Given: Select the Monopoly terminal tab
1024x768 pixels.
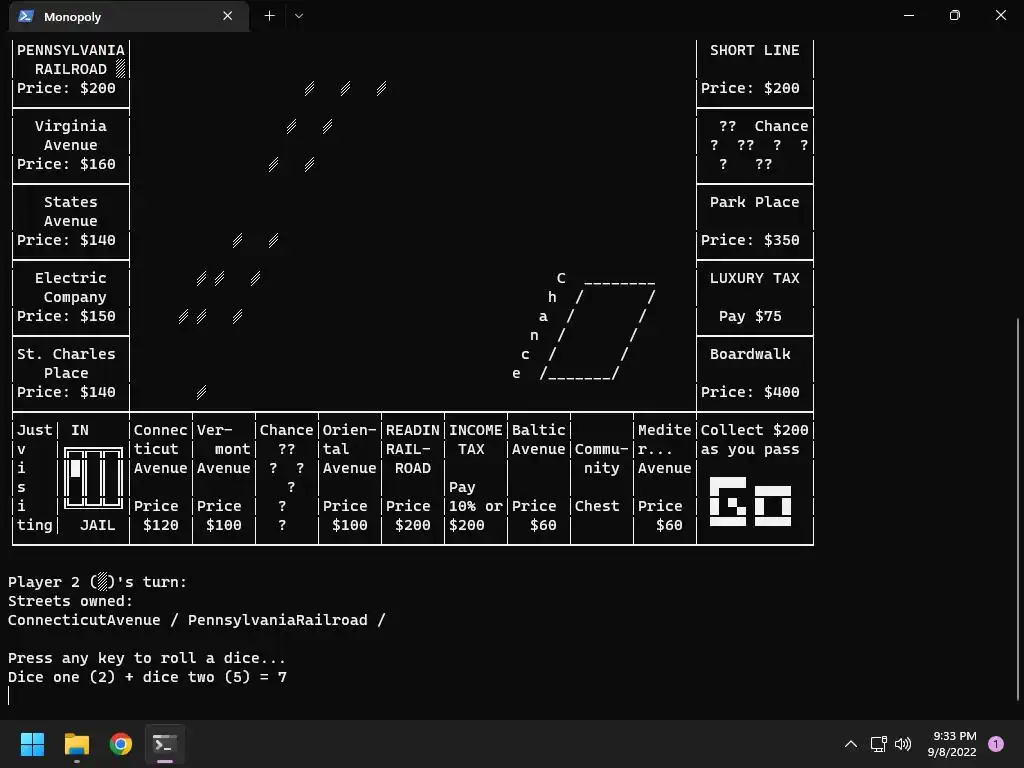Looking at the screenshot, I should point(129,16).
